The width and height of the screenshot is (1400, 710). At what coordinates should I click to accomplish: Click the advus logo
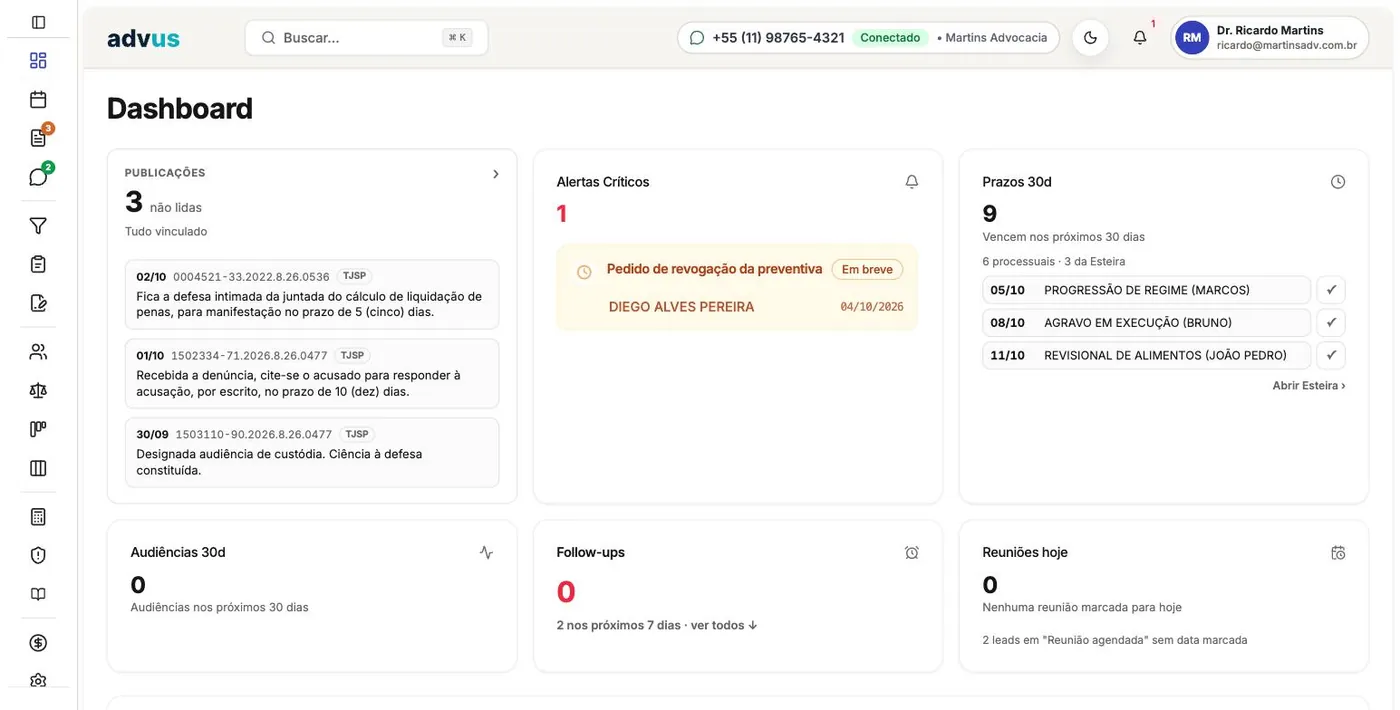point(143,38)
